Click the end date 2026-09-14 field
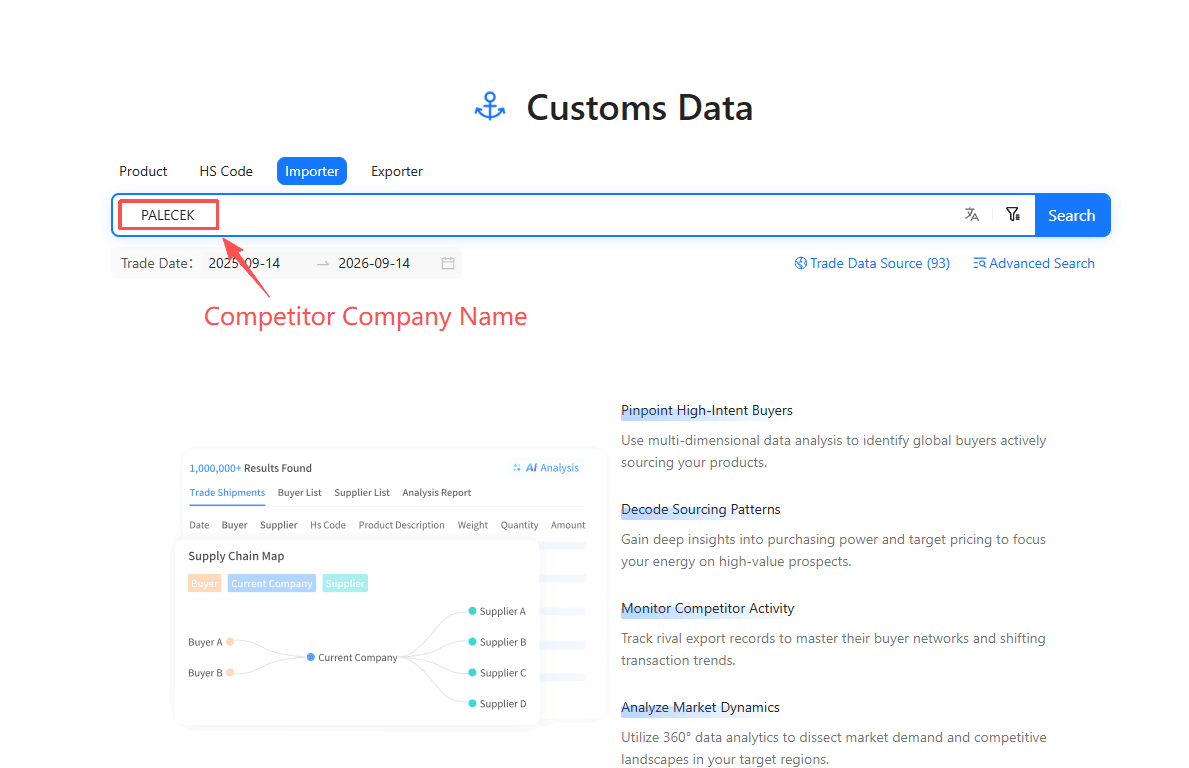 (x=374, y=263)
